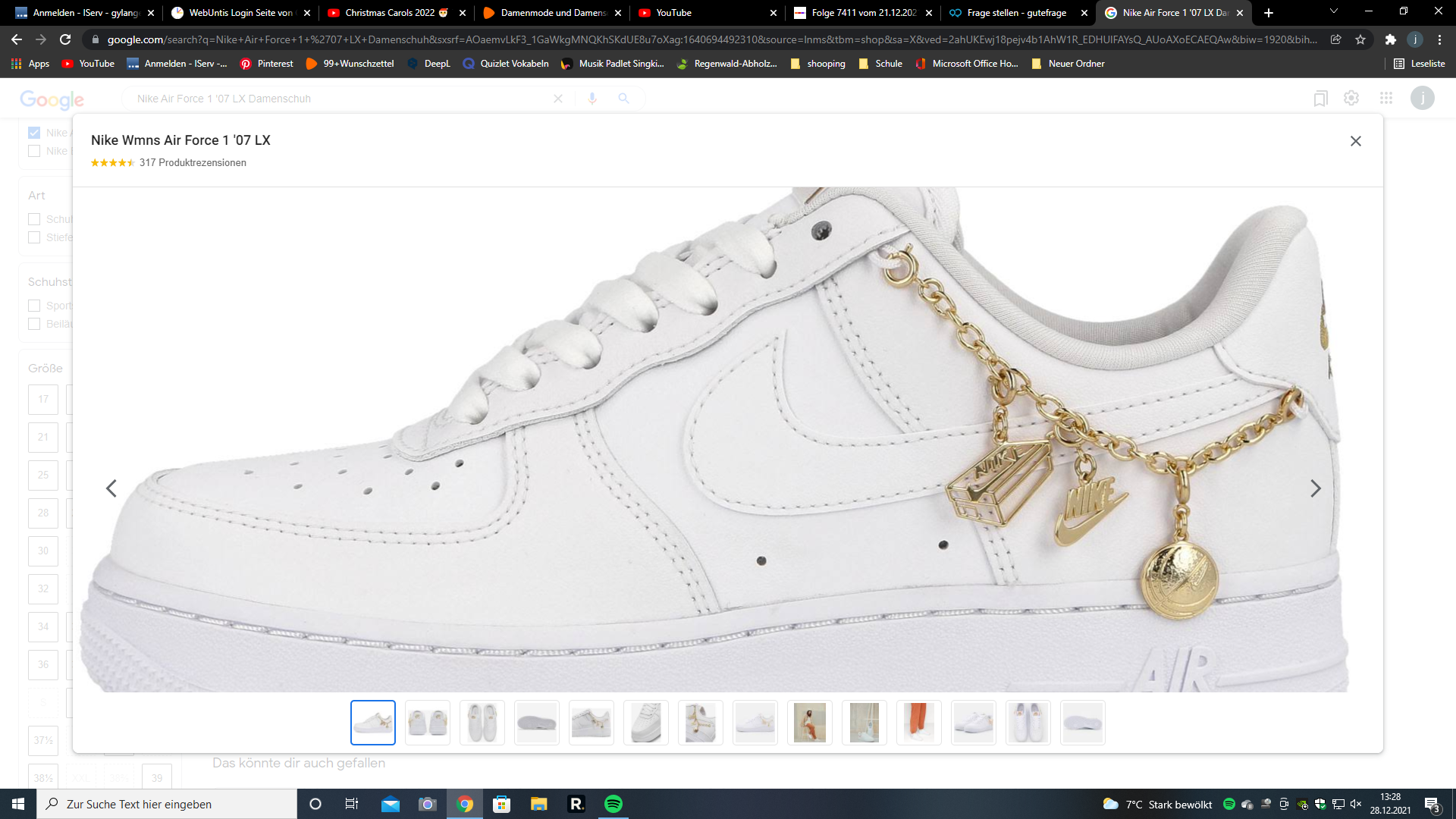Image resolution: width=1456 pixels, height=819 pixels.
Task: Expand the Leseliste panel
Action: (x=1422, y=64)
